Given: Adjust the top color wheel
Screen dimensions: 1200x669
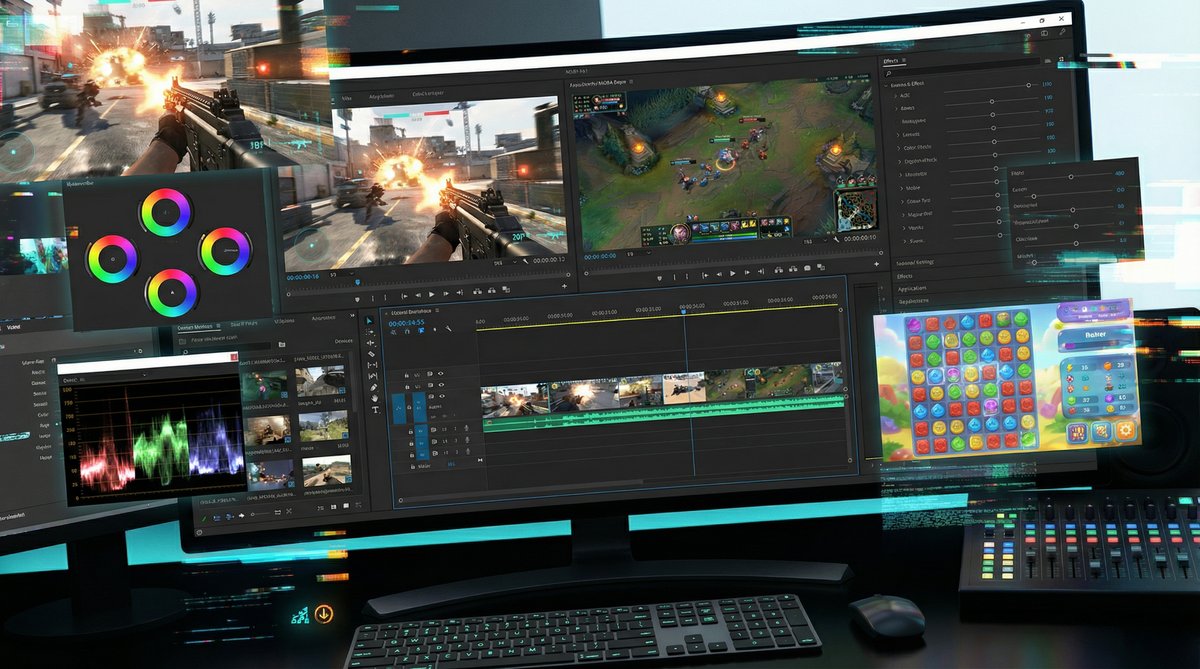Looking at the screenshot, I should click(x=165, y=212).
